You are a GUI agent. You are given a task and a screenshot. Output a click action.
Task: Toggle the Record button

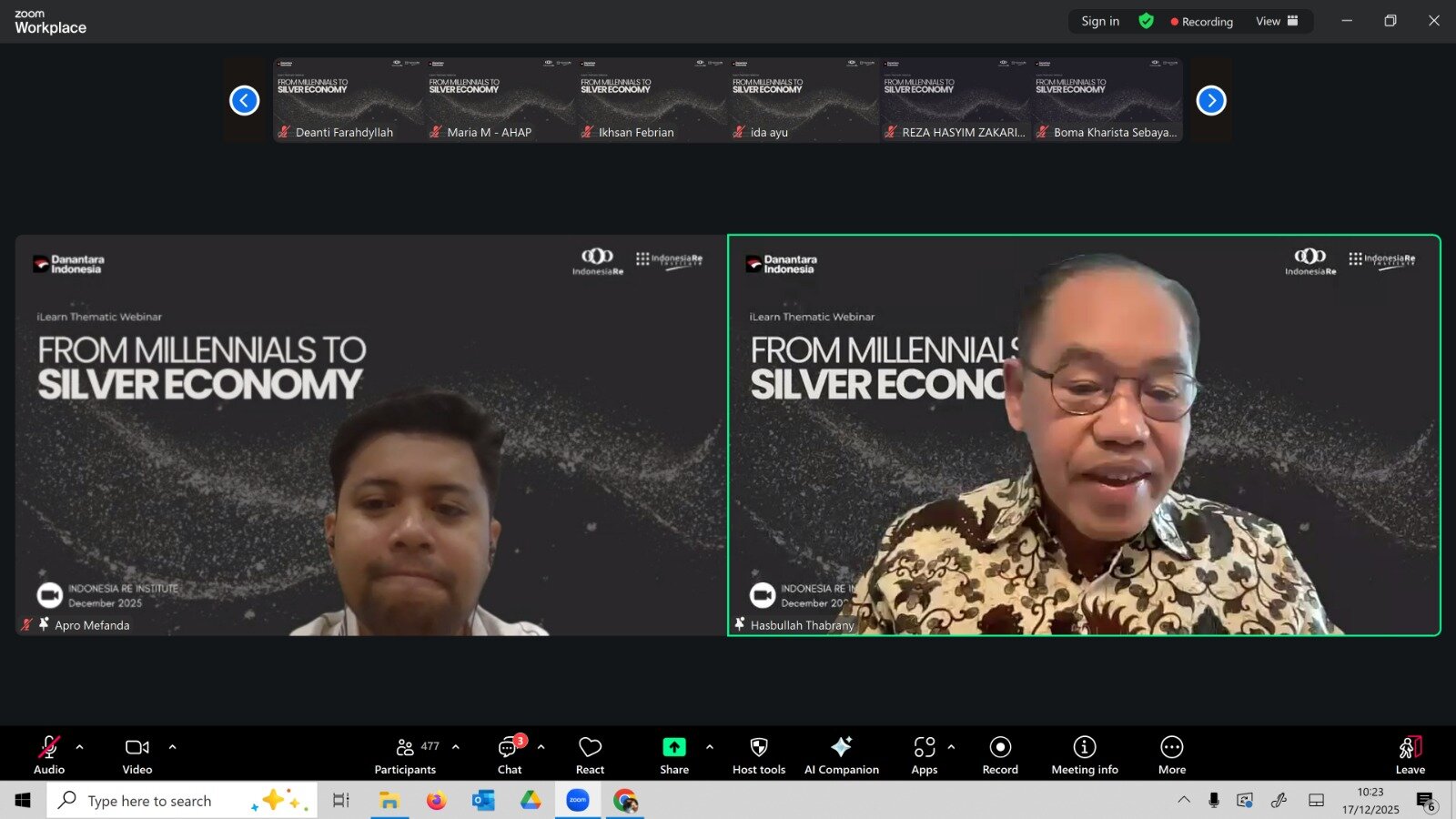point(1000,754)
